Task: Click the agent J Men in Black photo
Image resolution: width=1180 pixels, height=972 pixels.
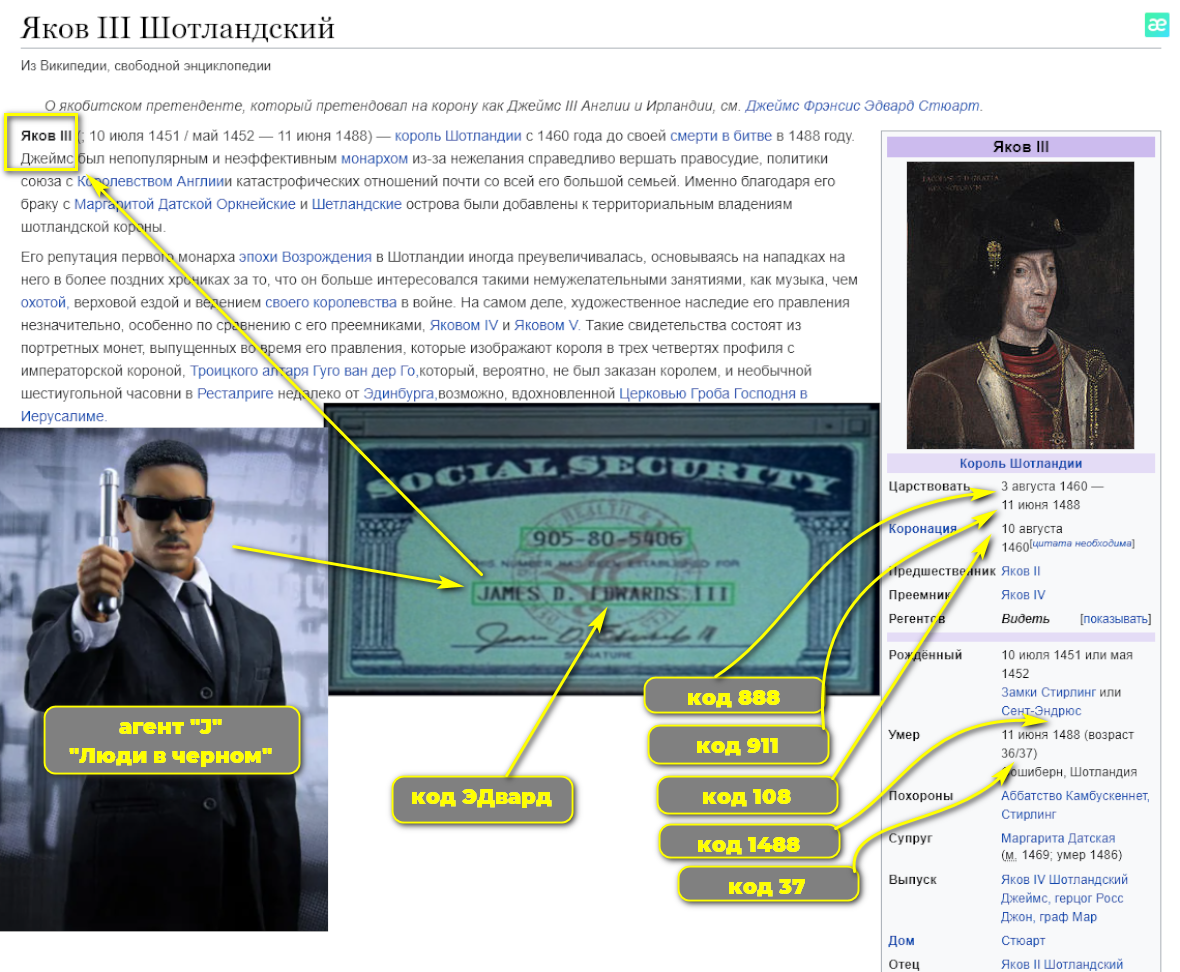Action: 163,679
